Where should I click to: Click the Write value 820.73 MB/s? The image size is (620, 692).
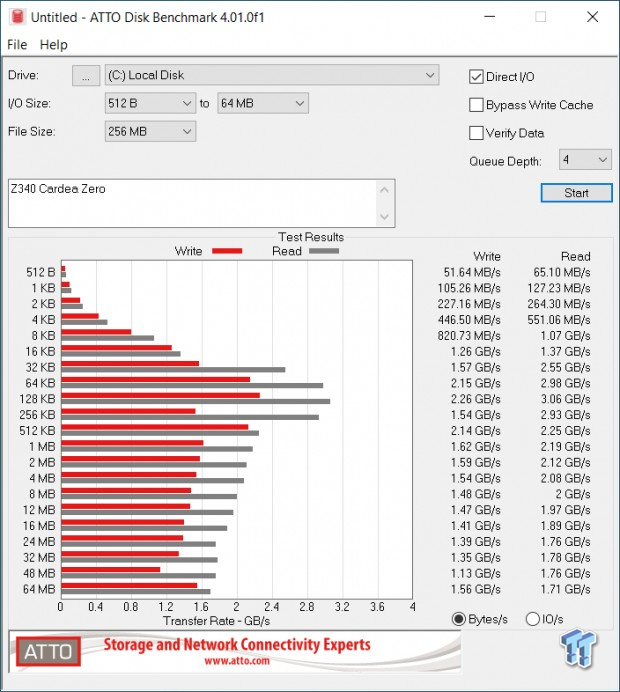coord(469,336)
